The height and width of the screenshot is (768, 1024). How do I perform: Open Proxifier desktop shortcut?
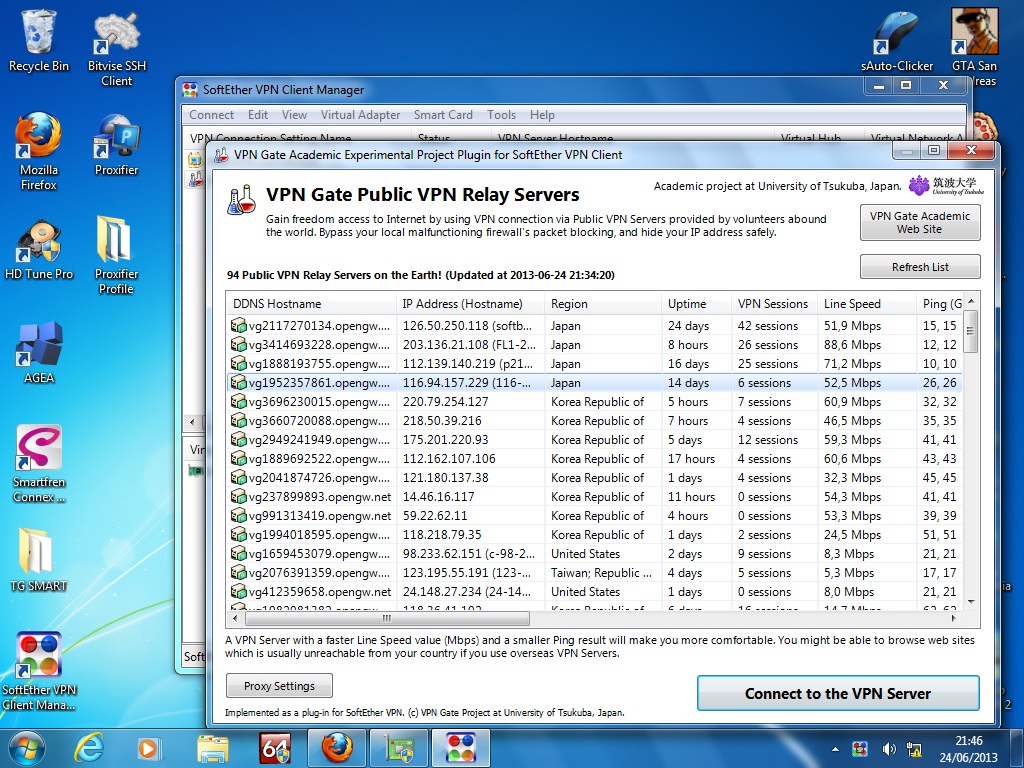(x=116, y=144)
